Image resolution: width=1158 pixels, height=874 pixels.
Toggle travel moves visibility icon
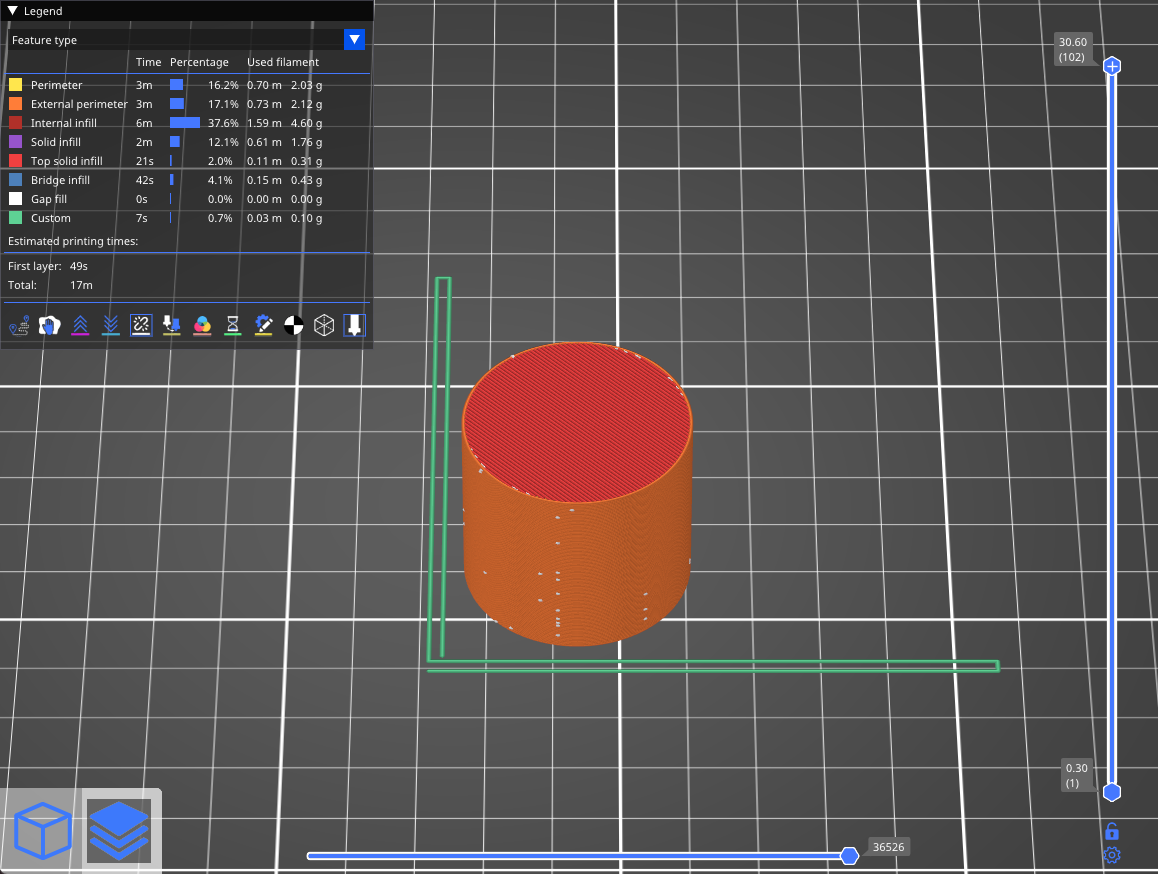19,325
